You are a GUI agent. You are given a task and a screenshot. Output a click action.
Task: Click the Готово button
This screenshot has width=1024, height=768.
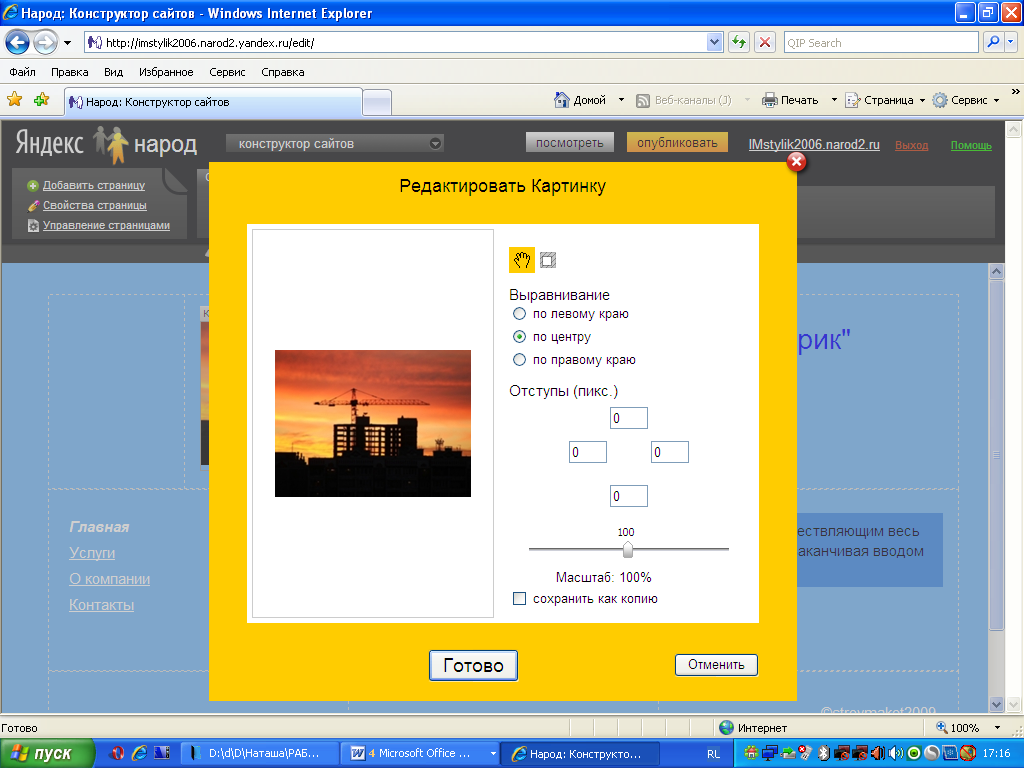point(473,665)
